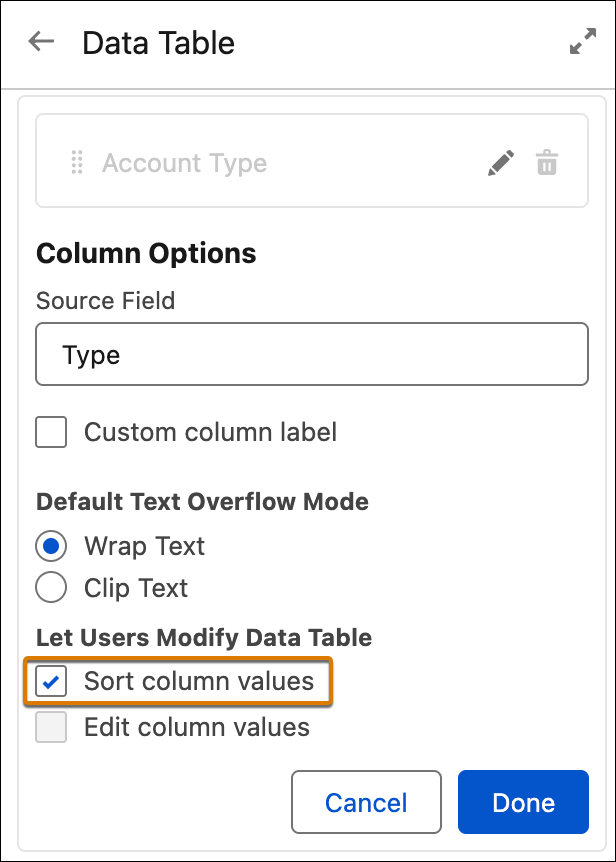616x862 pixels.
Task: Delete the Account Type column via trash icon
Action: (x=546, y=161)
